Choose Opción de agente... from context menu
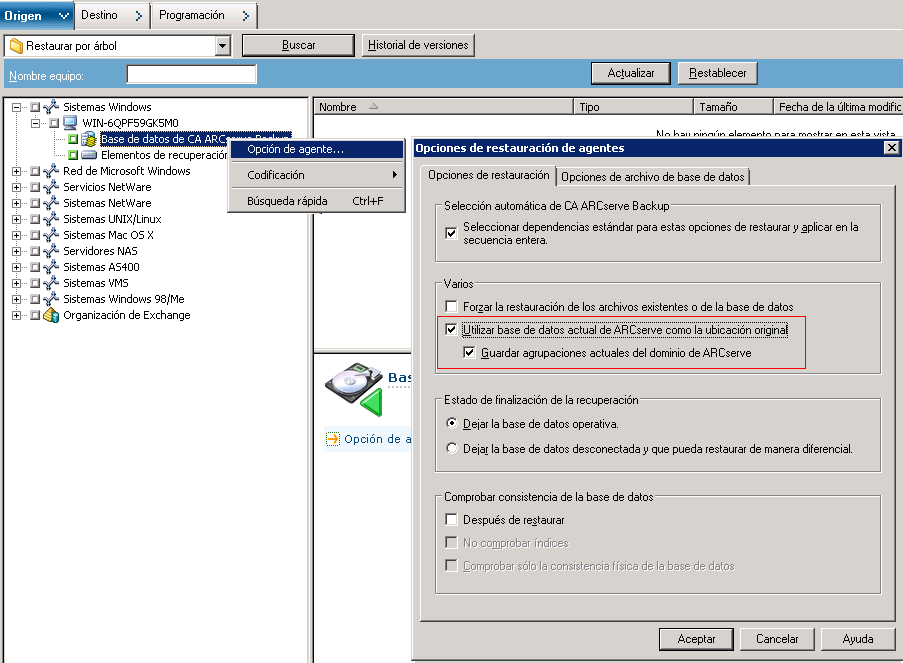The height and width of the screenshot is (663, 903). coord(317,149)
